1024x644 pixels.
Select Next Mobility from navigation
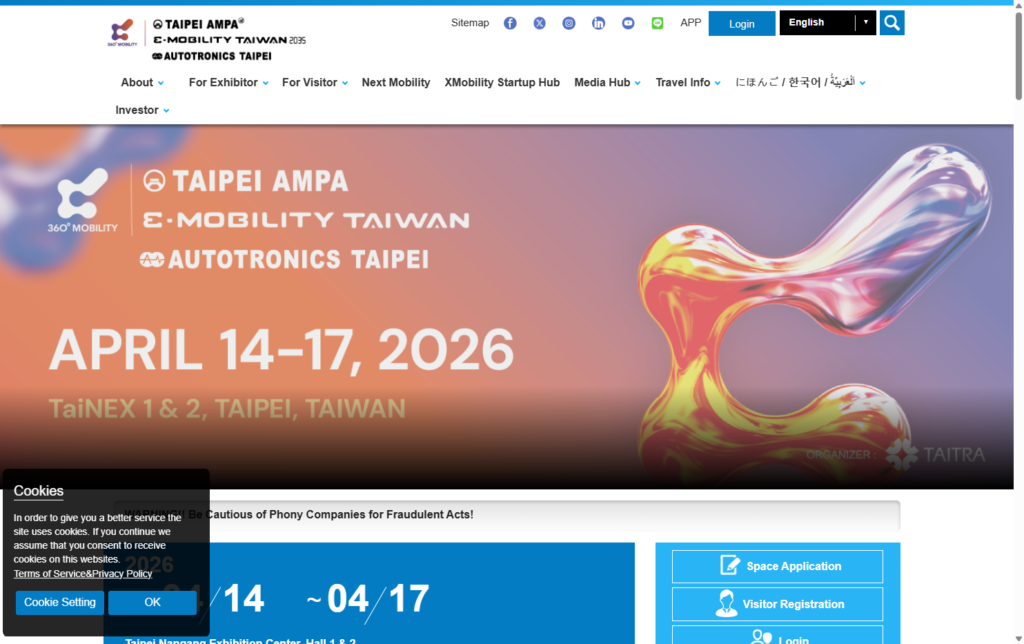[x=395, y=82]
